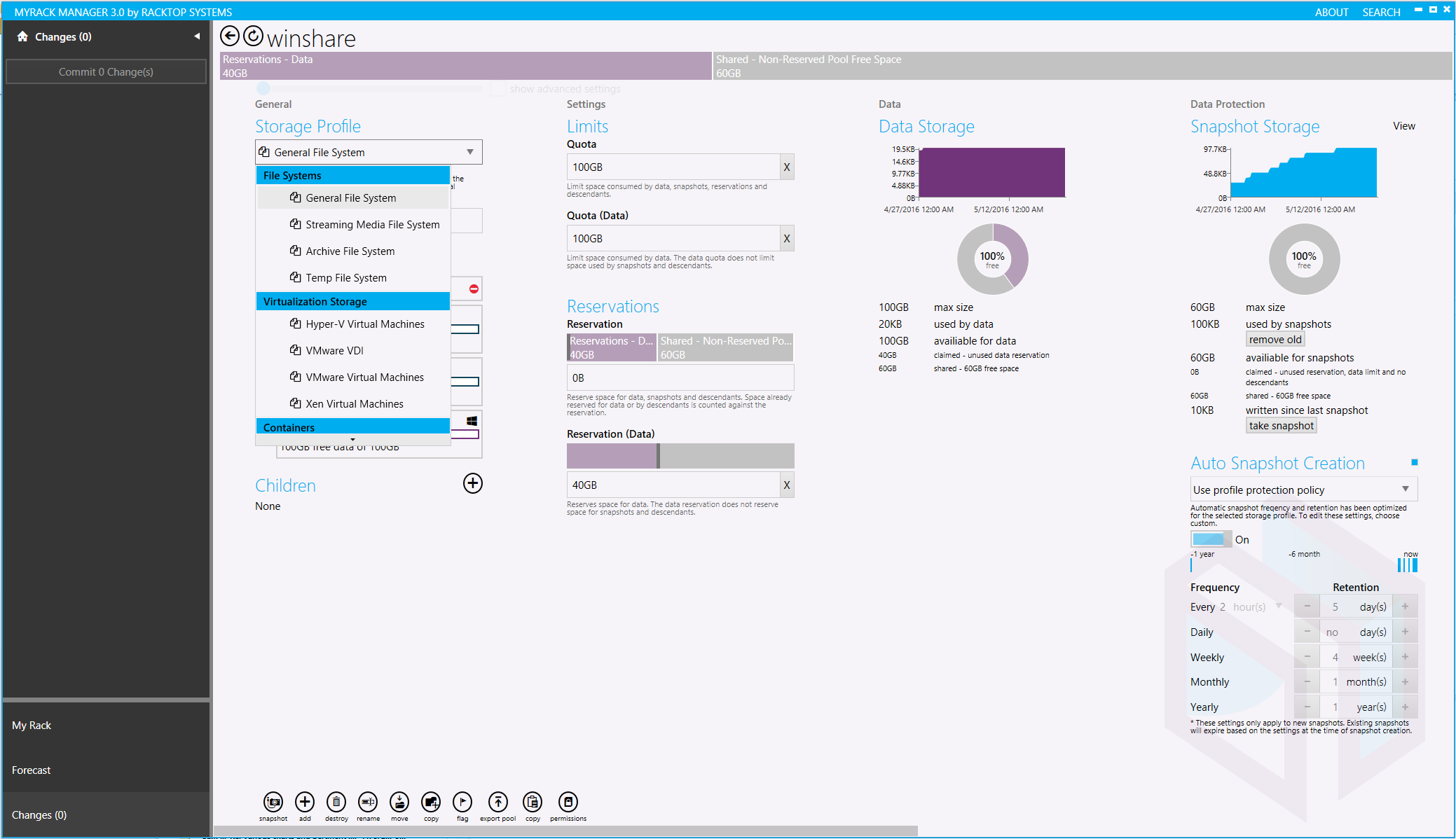
Task: Enable show advanced settings checkbox
Action: point(498,89)
